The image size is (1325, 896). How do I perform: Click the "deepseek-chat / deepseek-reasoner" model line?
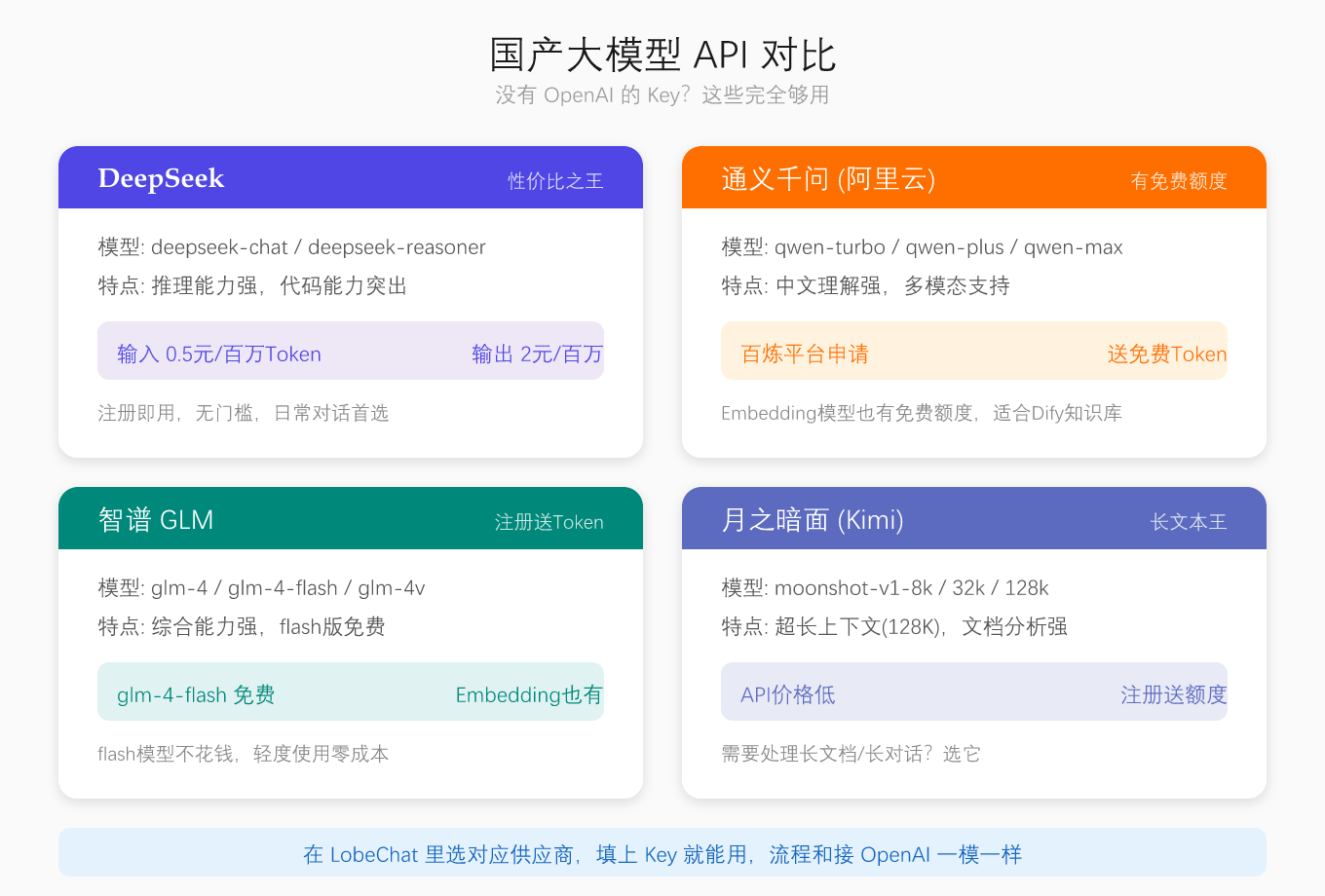tap(291, 247)
